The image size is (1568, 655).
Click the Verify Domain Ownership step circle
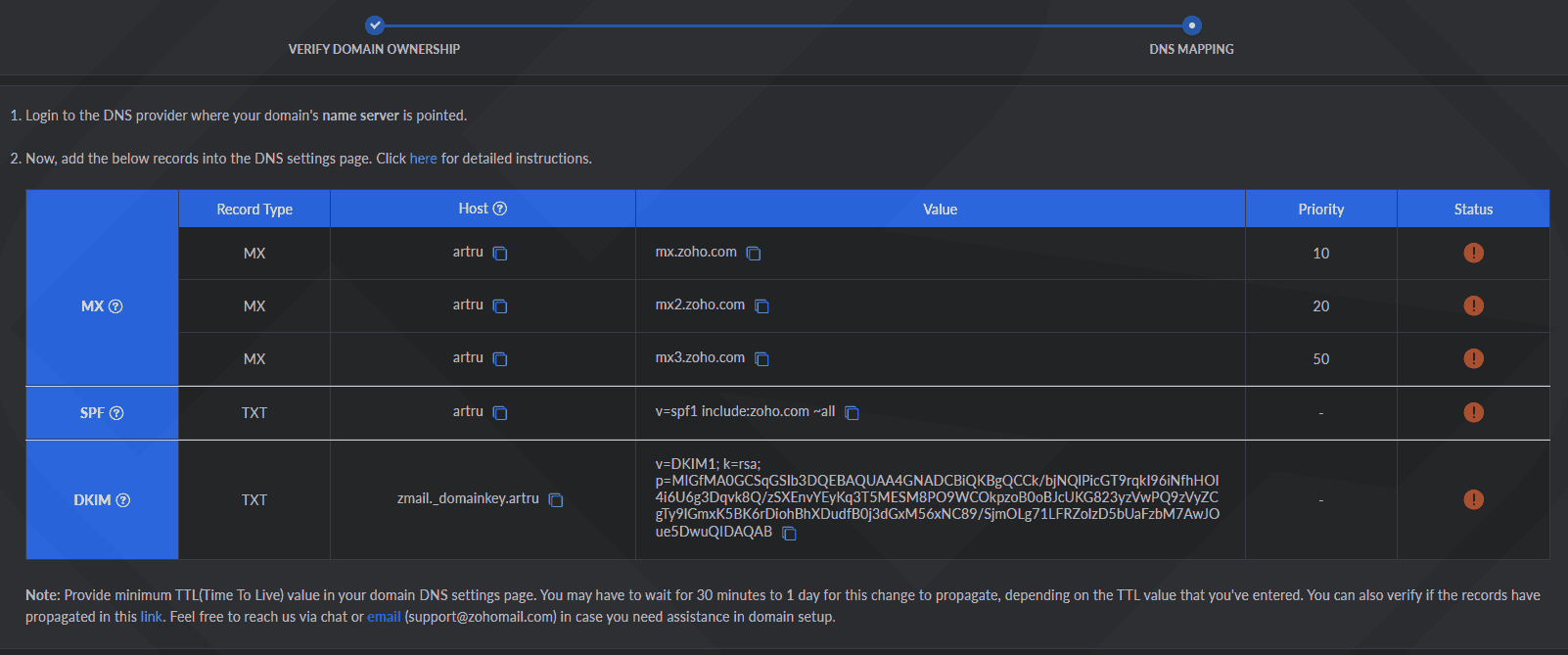(x=375, y=25)
